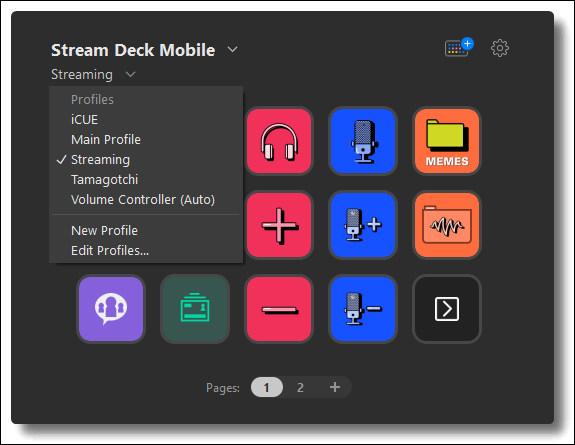
Task: Open settings with the gear icon
Action: (500, 48)
